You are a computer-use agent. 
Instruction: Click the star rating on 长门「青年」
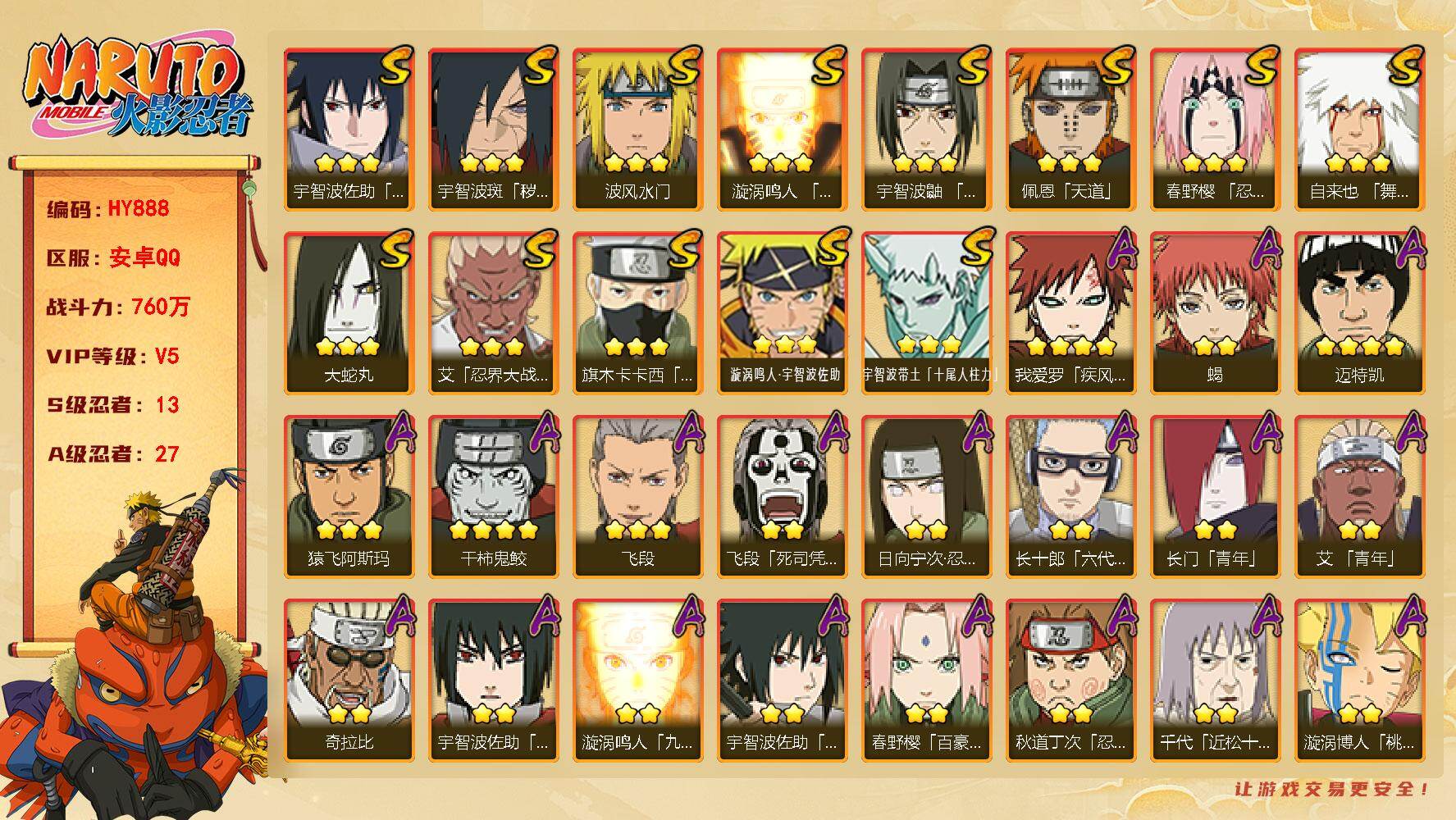(x=1214, y=530)
